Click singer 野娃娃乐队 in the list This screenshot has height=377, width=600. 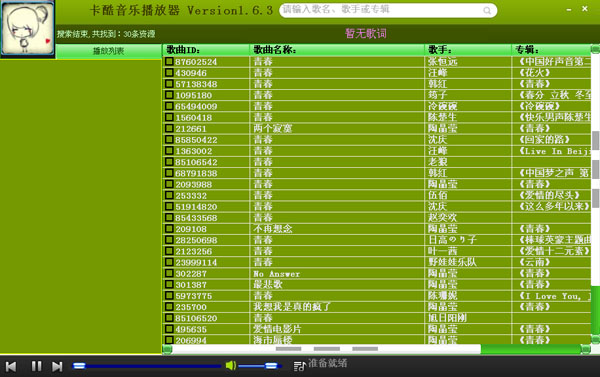452,262
